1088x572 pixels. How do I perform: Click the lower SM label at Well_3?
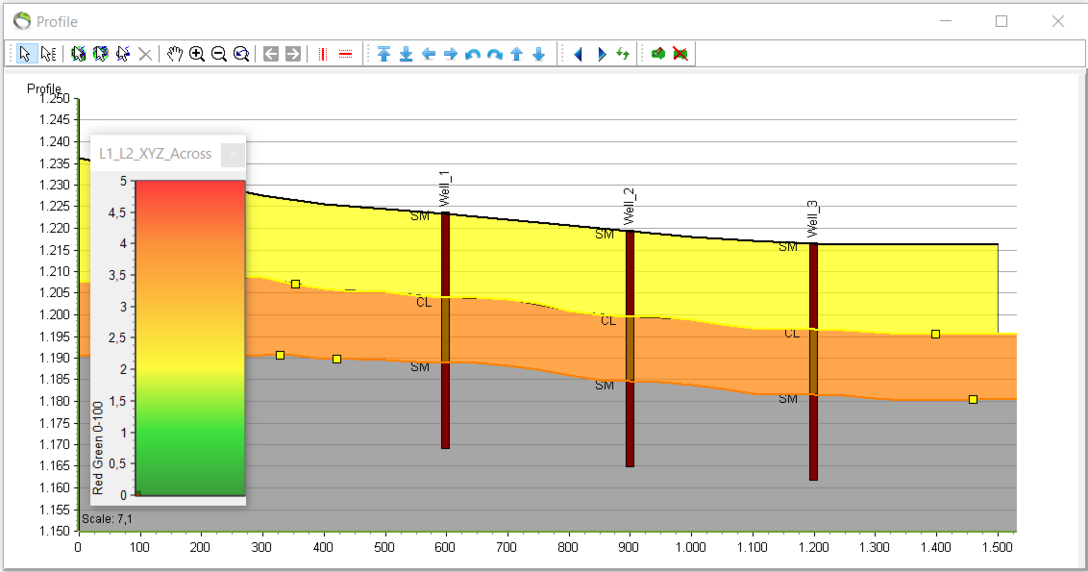tap(788, 399)
